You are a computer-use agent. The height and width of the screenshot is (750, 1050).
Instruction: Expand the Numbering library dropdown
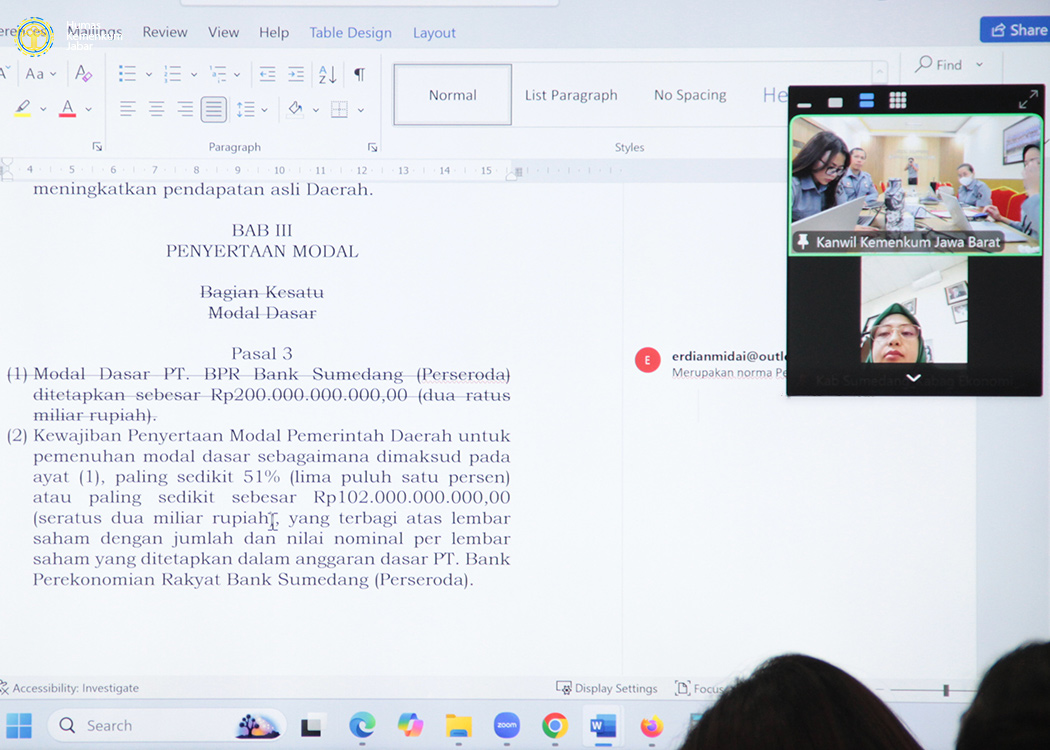(x=194, y=74)
